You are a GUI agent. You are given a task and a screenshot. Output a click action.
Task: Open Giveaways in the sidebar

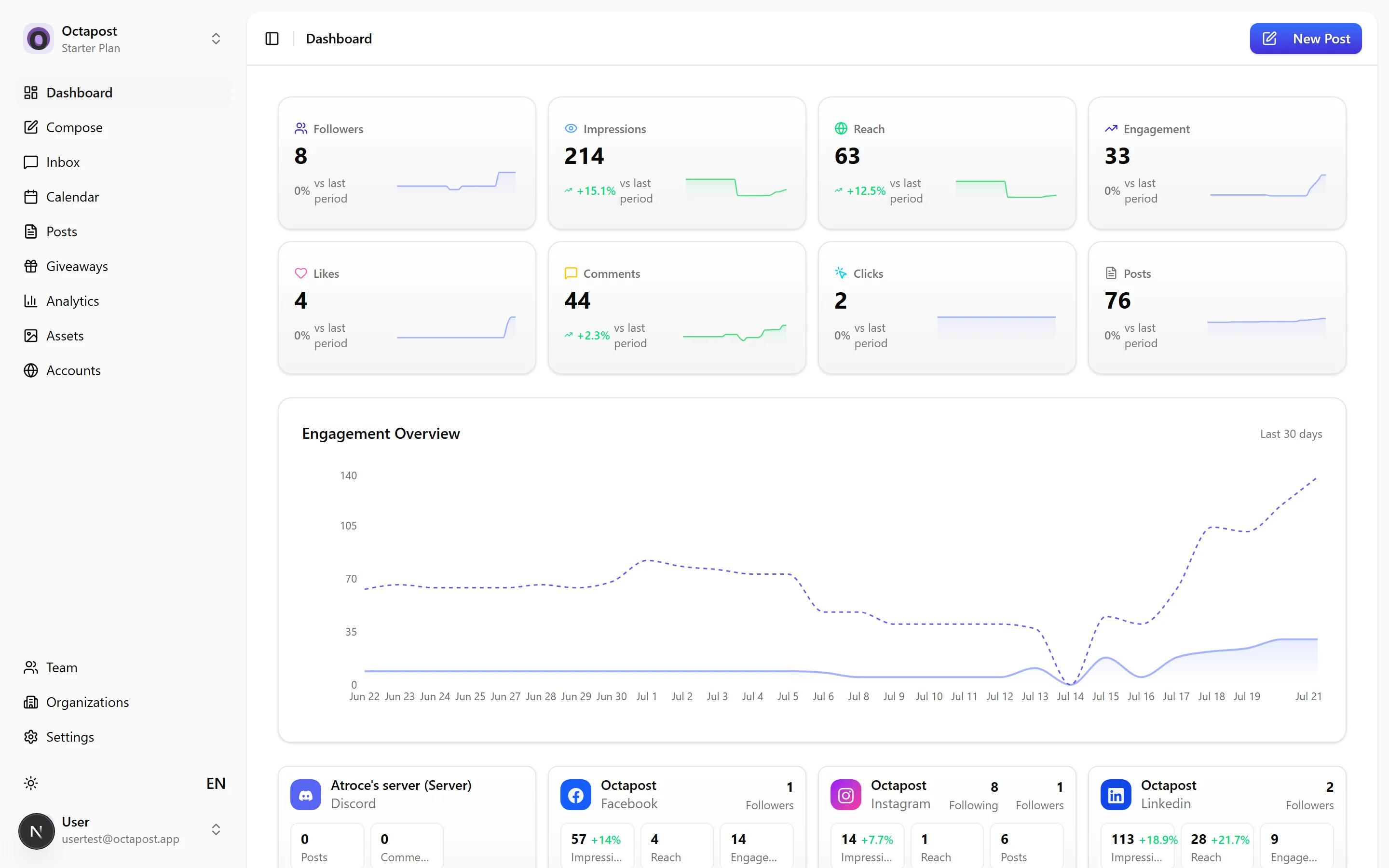click(123, 266)
